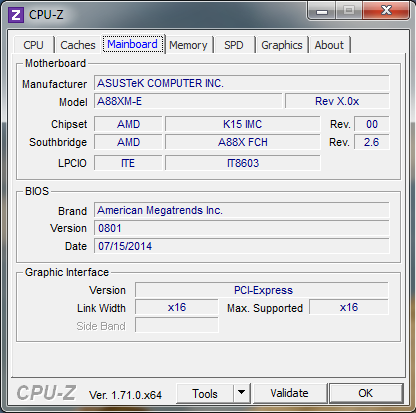Select the K15 IMC chipset value
The height and width of the screenshot is (413, 416).
[x=243, y=124]
